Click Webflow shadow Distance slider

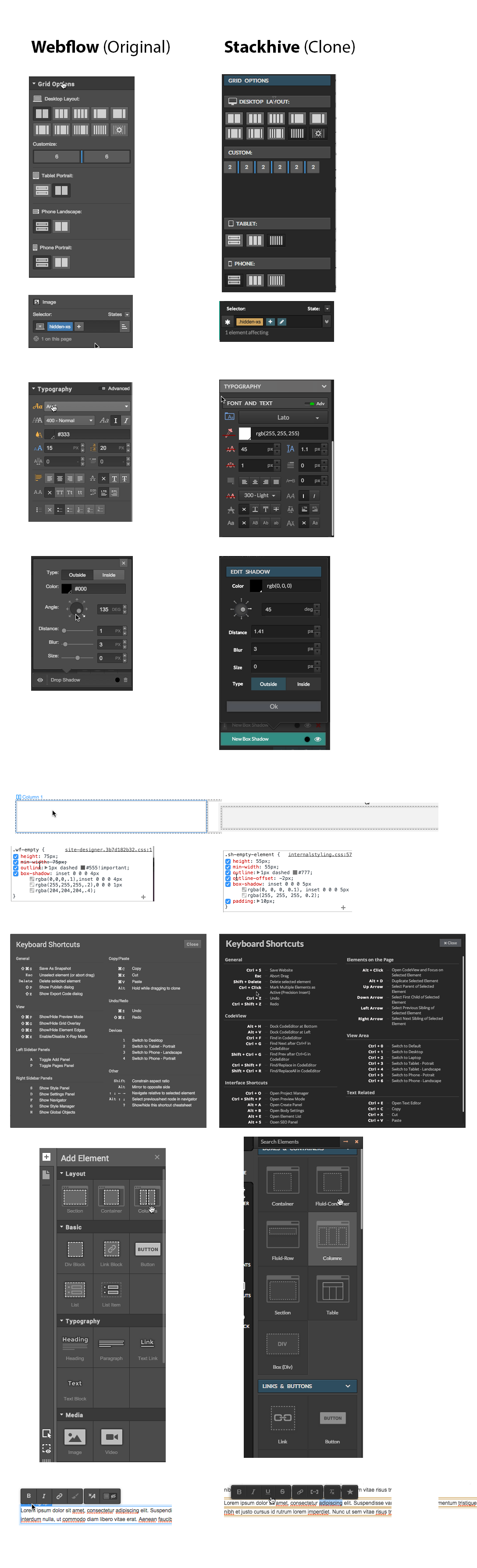pyautogui.click(x=77, y=631)
